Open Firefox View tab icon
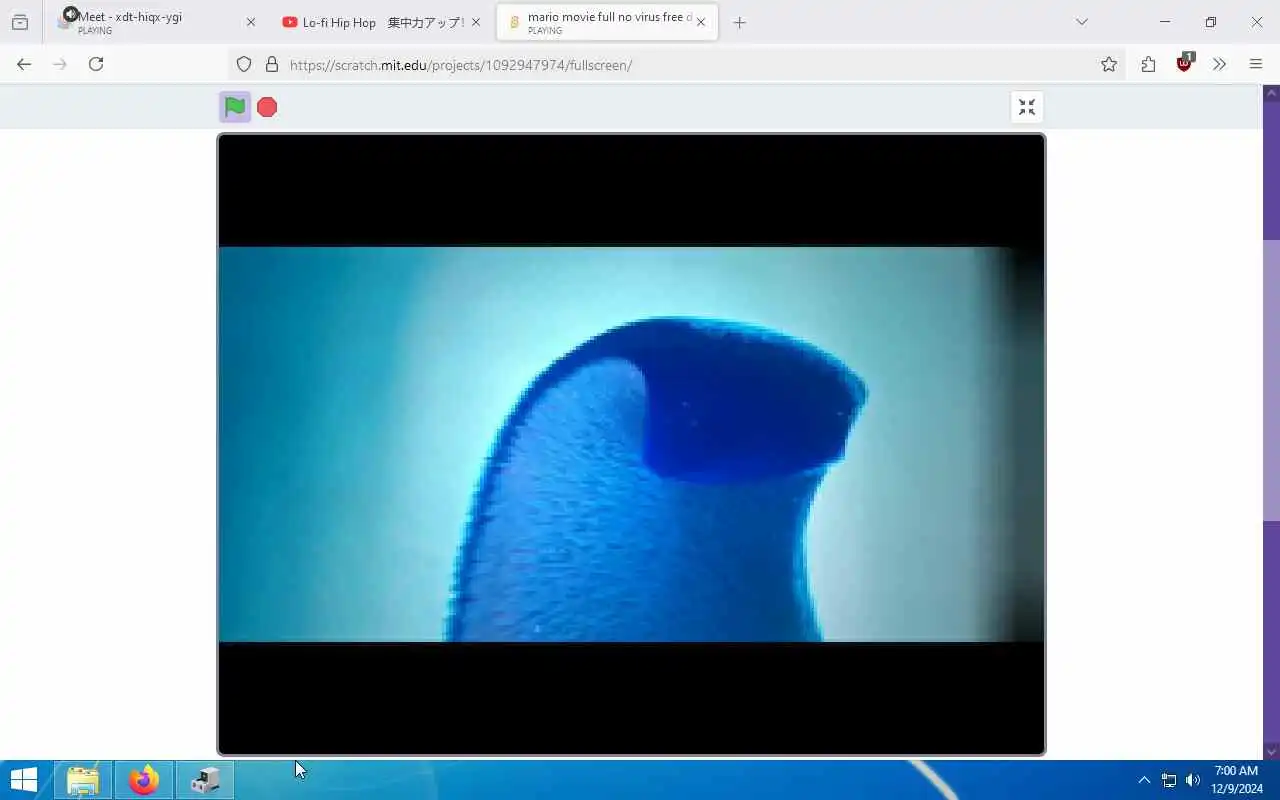The image size is (1280, 800). click(20, 22)
